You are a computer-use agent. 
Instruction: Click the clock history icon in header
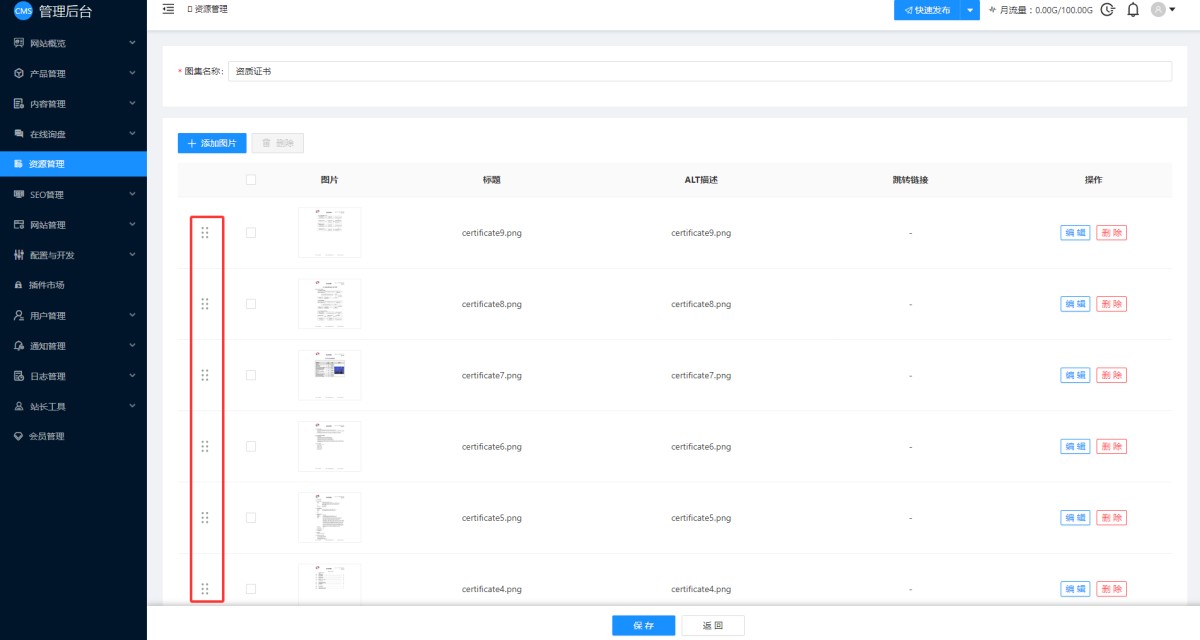point(1107,10)
